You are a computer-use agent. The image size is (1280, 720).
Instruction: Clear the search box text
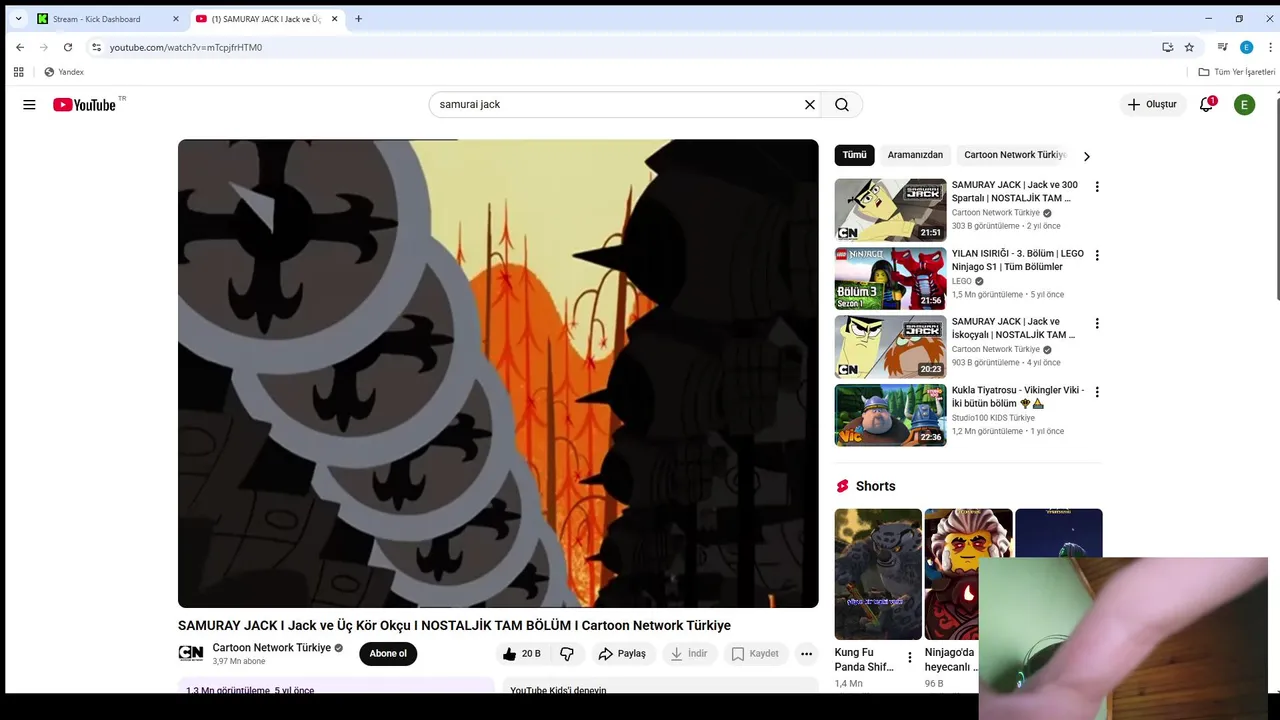pyautogui.click(x=810, y=105)
